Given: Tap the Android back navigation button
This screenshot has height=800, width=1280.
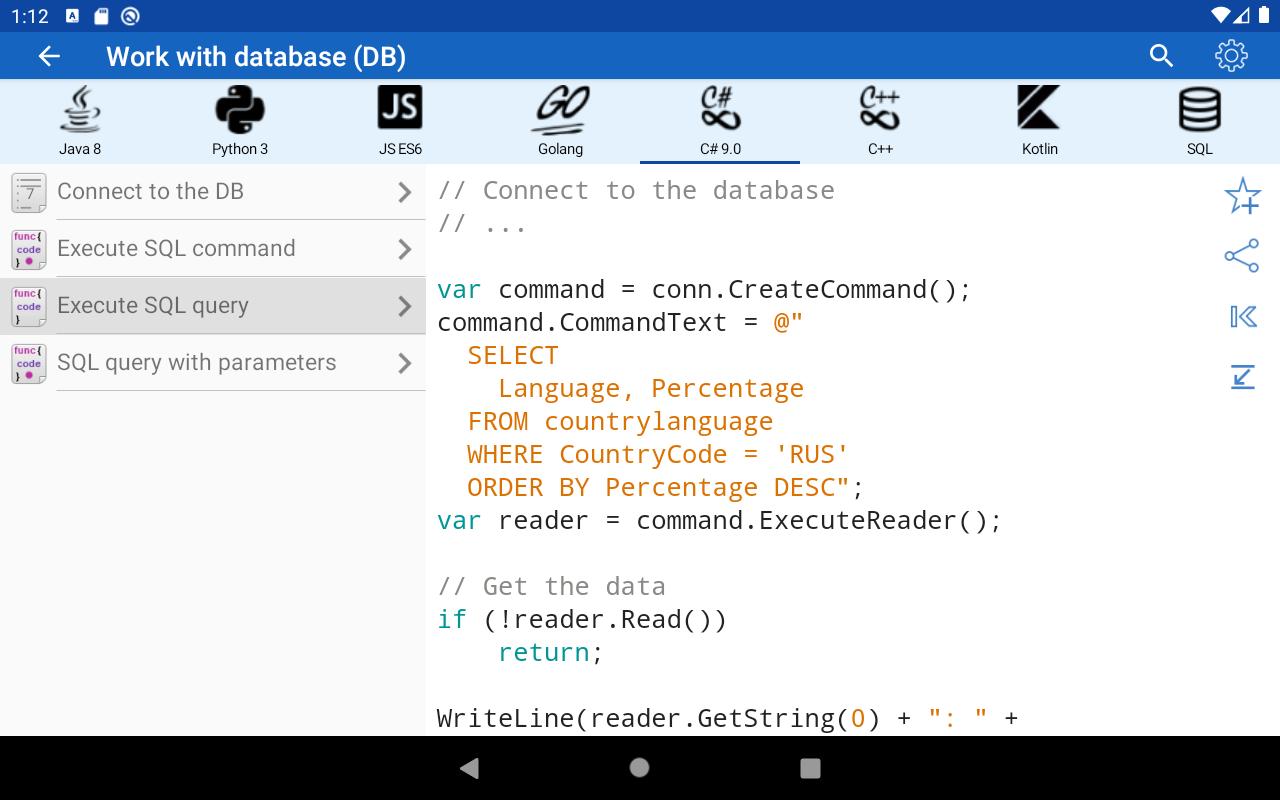Looking at the screenshot, I should click(468, 768).
